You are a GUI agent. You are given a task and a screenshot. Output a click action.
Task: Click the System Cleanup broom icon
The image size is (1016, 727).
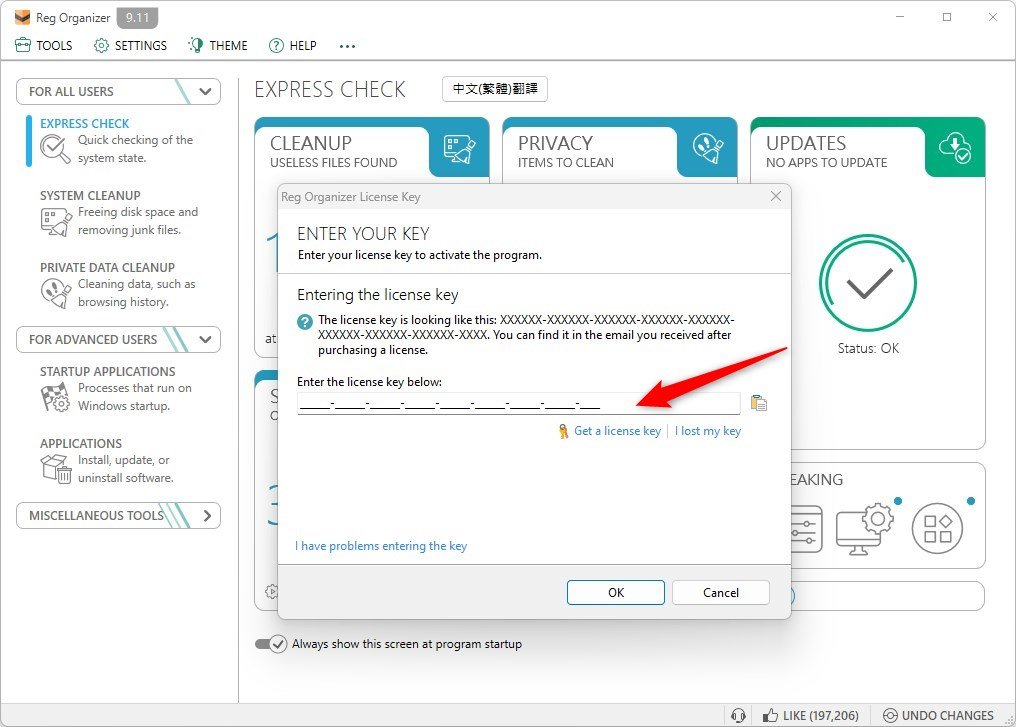coord(56,222)
